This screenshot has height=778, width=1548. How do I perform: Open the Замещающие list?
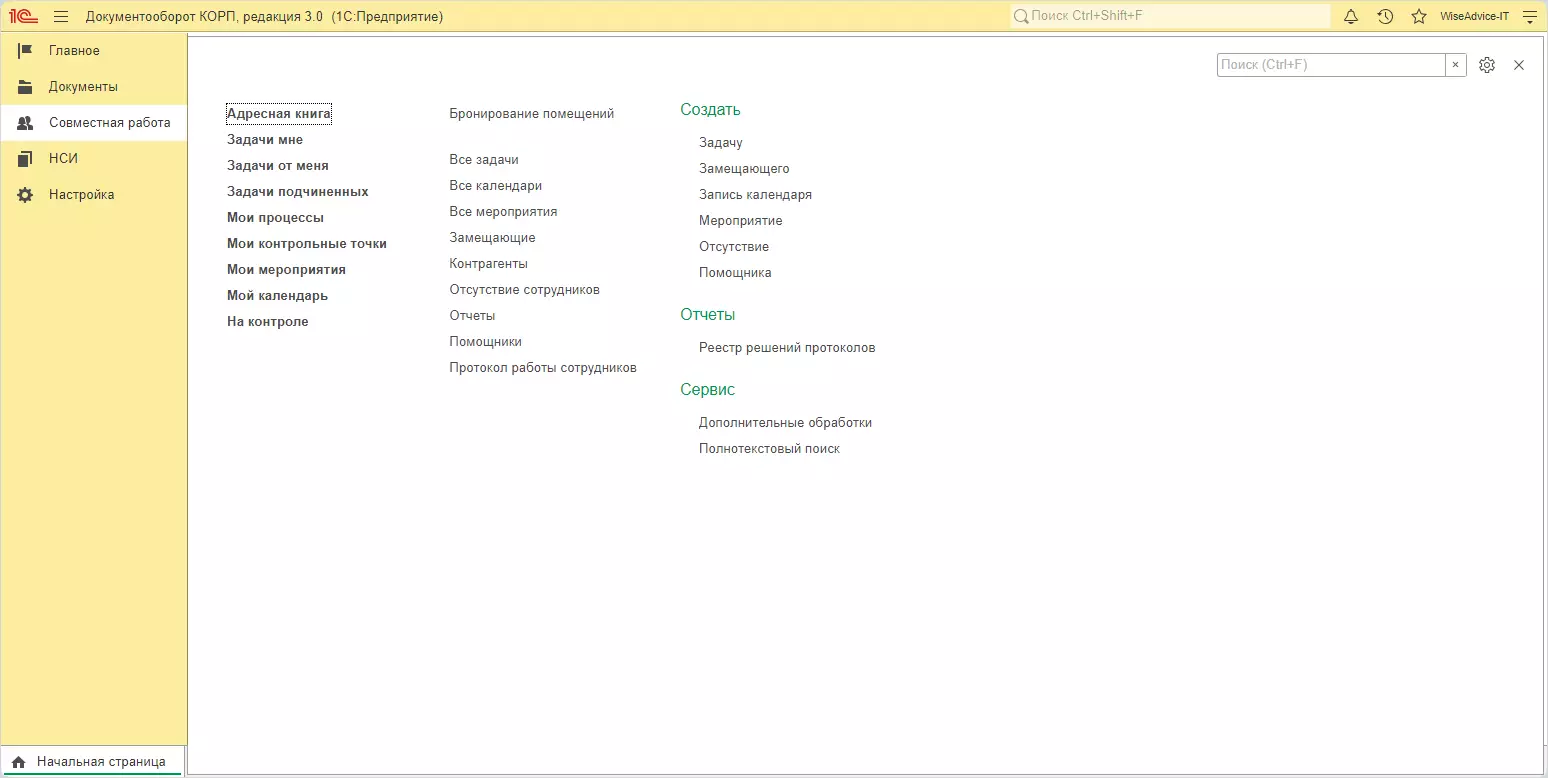(x=492, y=238)
